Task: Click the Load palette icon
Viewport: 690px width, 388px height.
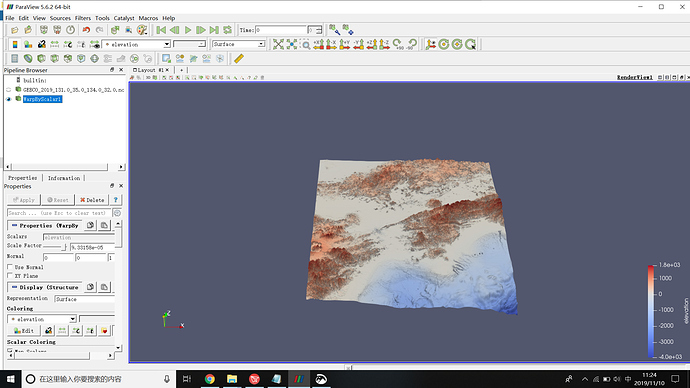Action: click(142, 30)
